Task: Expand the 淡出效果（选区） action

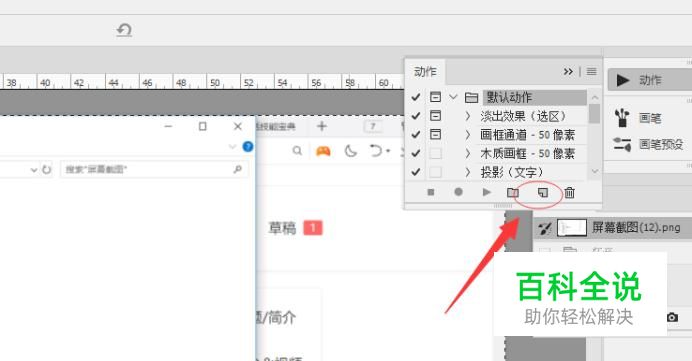Action: pos(468,116)
